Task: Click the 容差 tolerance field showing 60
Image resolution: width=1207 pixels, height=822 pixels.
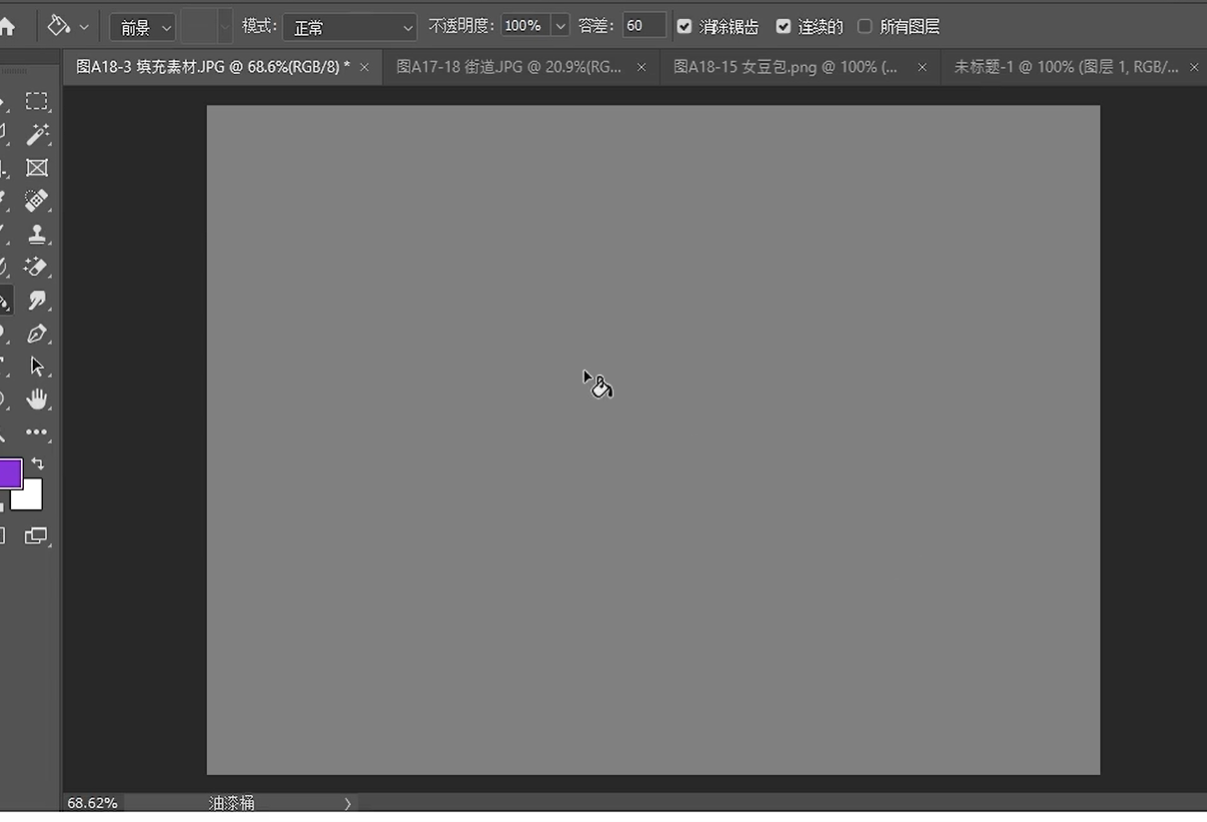Action: coord(644,26)
